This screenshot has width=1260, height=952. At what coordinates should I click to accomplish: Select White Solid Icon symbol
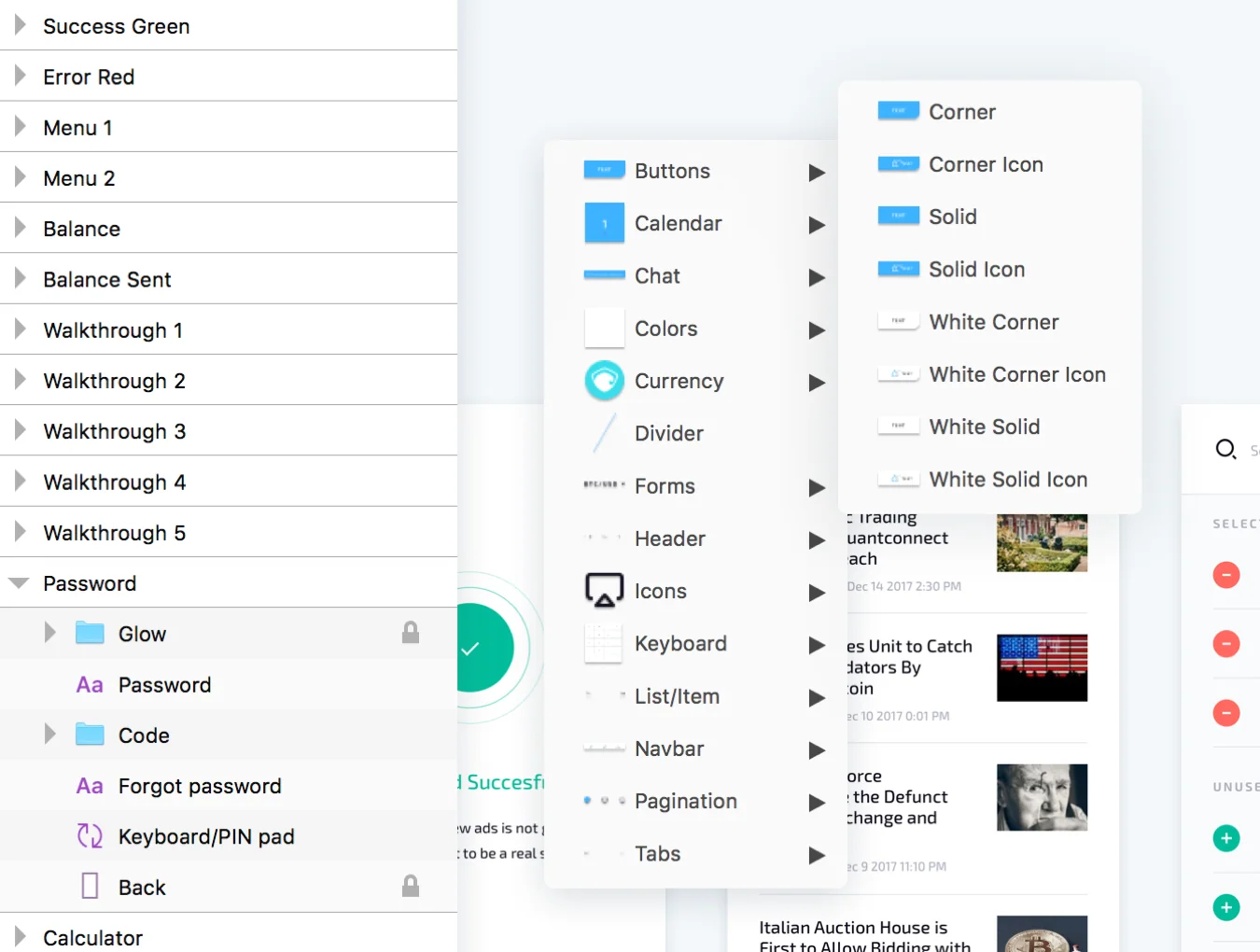point(989,479)
